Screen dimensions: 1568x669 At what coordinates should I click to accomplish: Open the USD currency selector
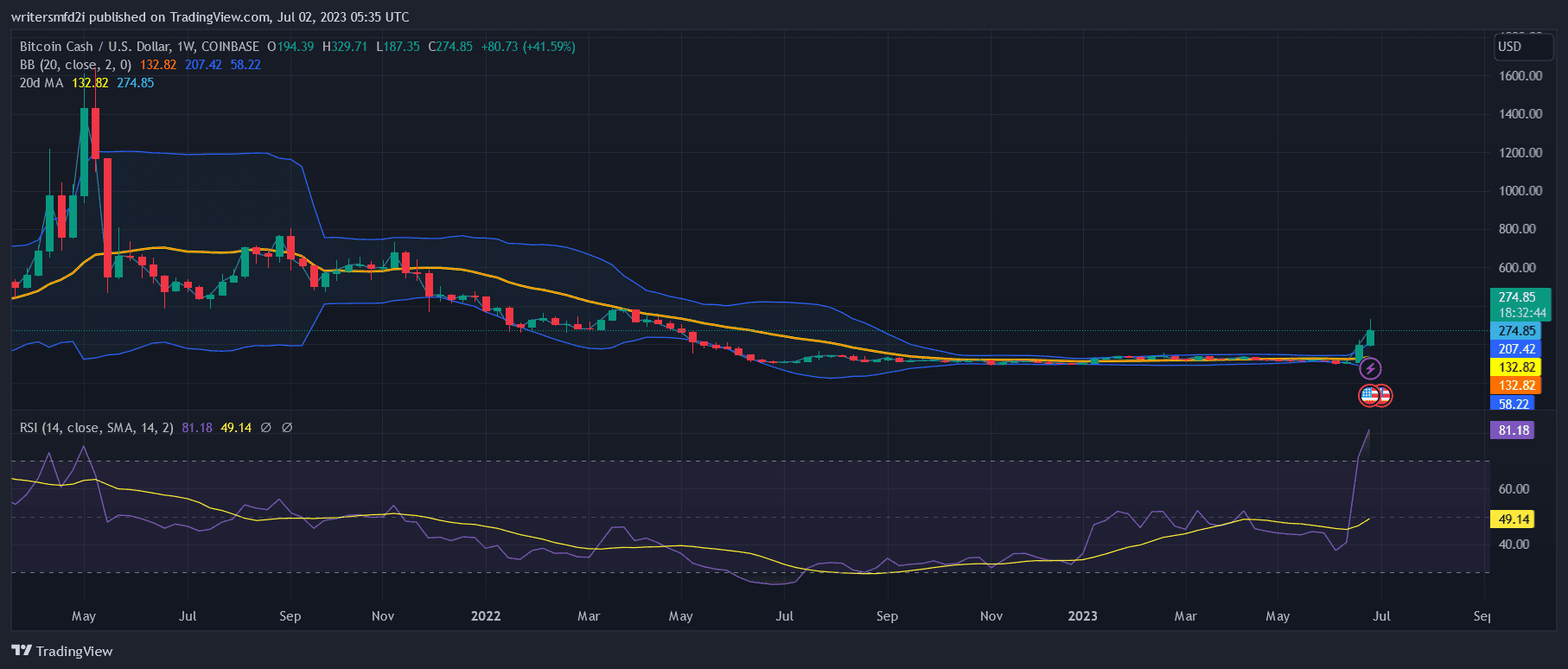click(x=1521, y=47)
